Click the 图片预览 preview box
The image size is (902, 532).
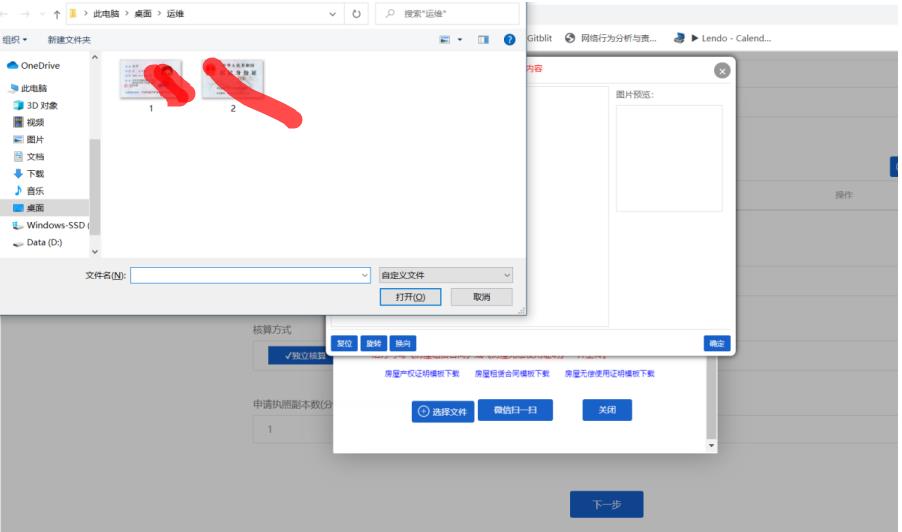click(669, 158)
